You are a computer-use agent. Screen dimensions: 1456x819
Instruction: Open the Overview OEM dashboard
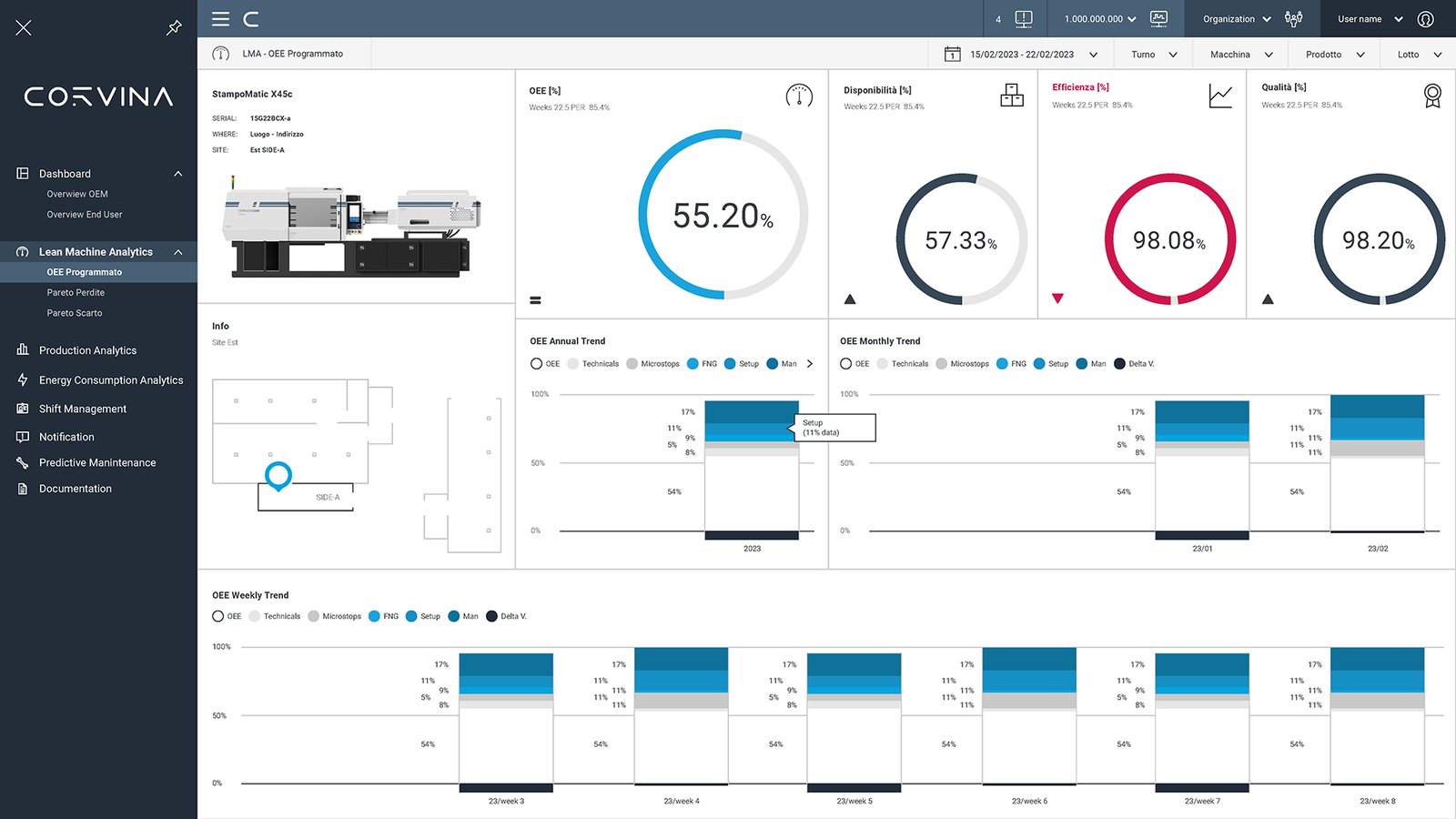coord(77,193)
